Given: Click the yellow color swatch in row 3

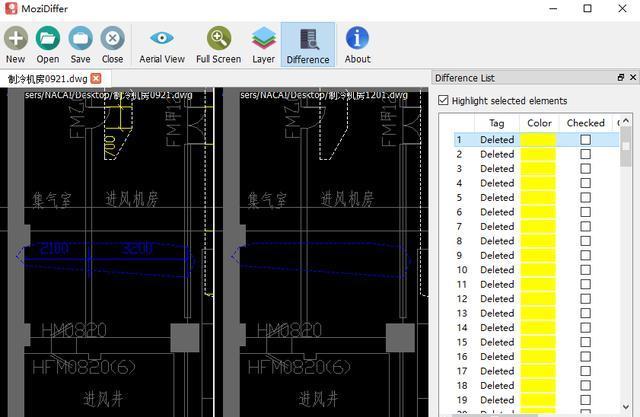Looking at the screenshot, I should tap(538, 169).
